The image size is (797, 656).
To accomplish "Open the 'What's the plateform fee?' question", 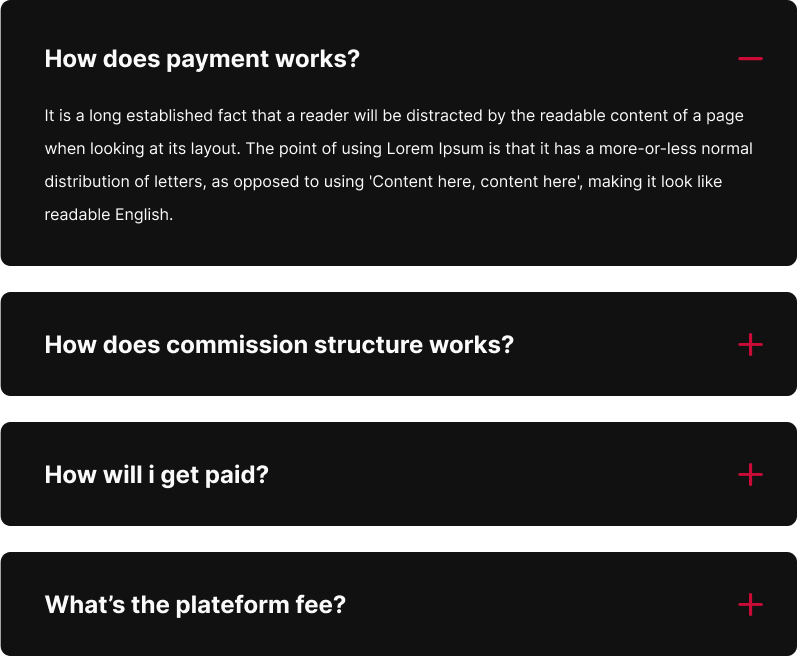I will 195,605.
